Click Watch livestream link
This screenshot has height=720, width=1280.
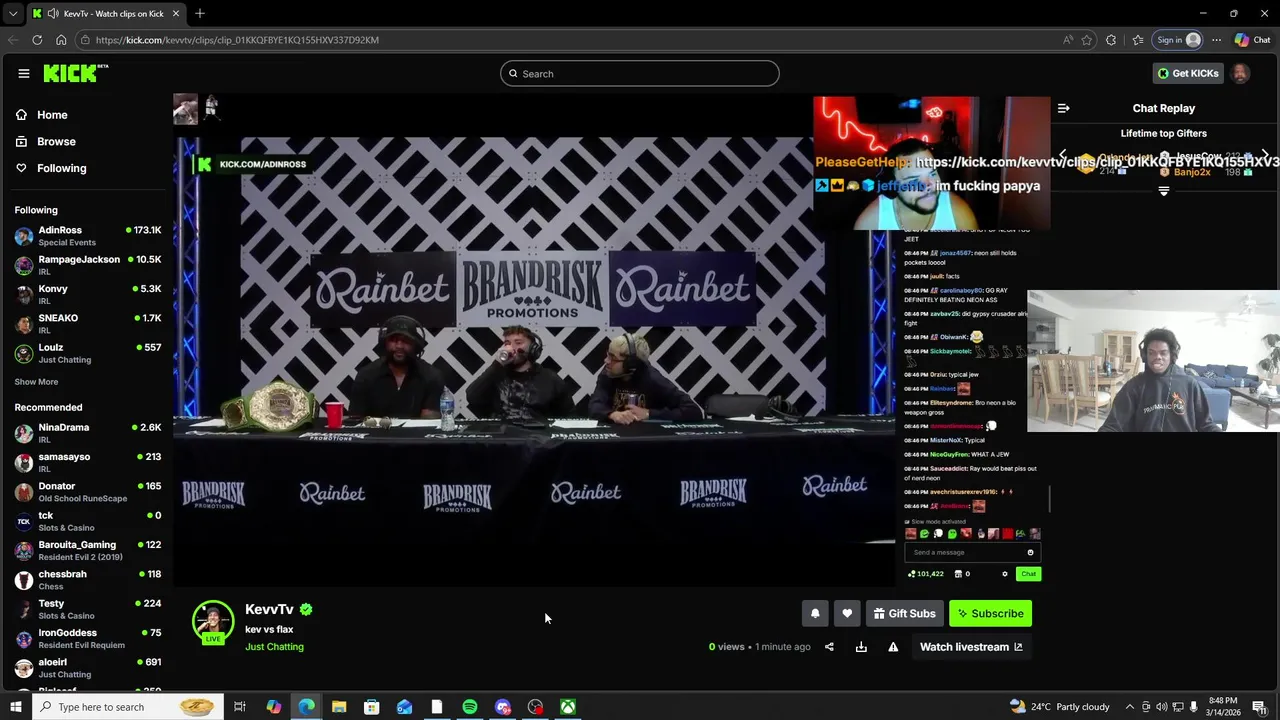click(x=971, y=647)
